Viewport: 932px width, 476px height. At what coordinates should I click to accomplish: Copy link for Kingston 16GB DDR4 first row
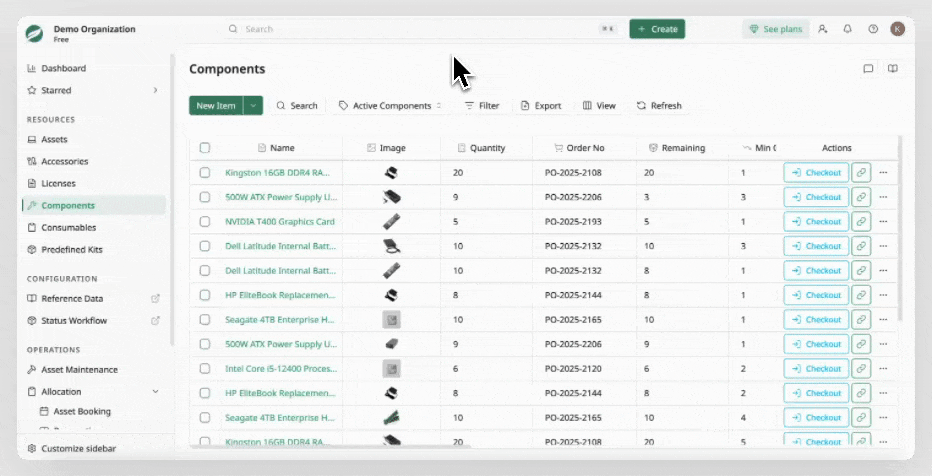pos(861,172)
